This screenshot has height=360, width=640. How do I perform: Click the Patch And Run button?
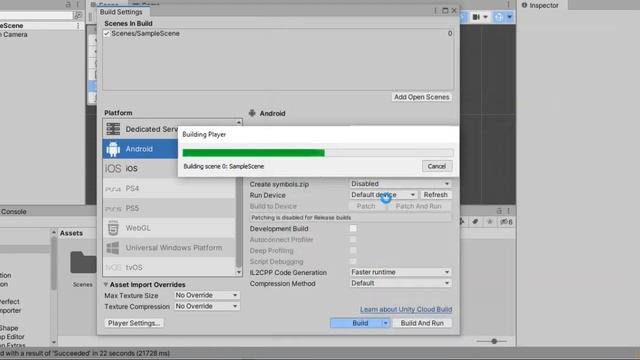point(418,206)
